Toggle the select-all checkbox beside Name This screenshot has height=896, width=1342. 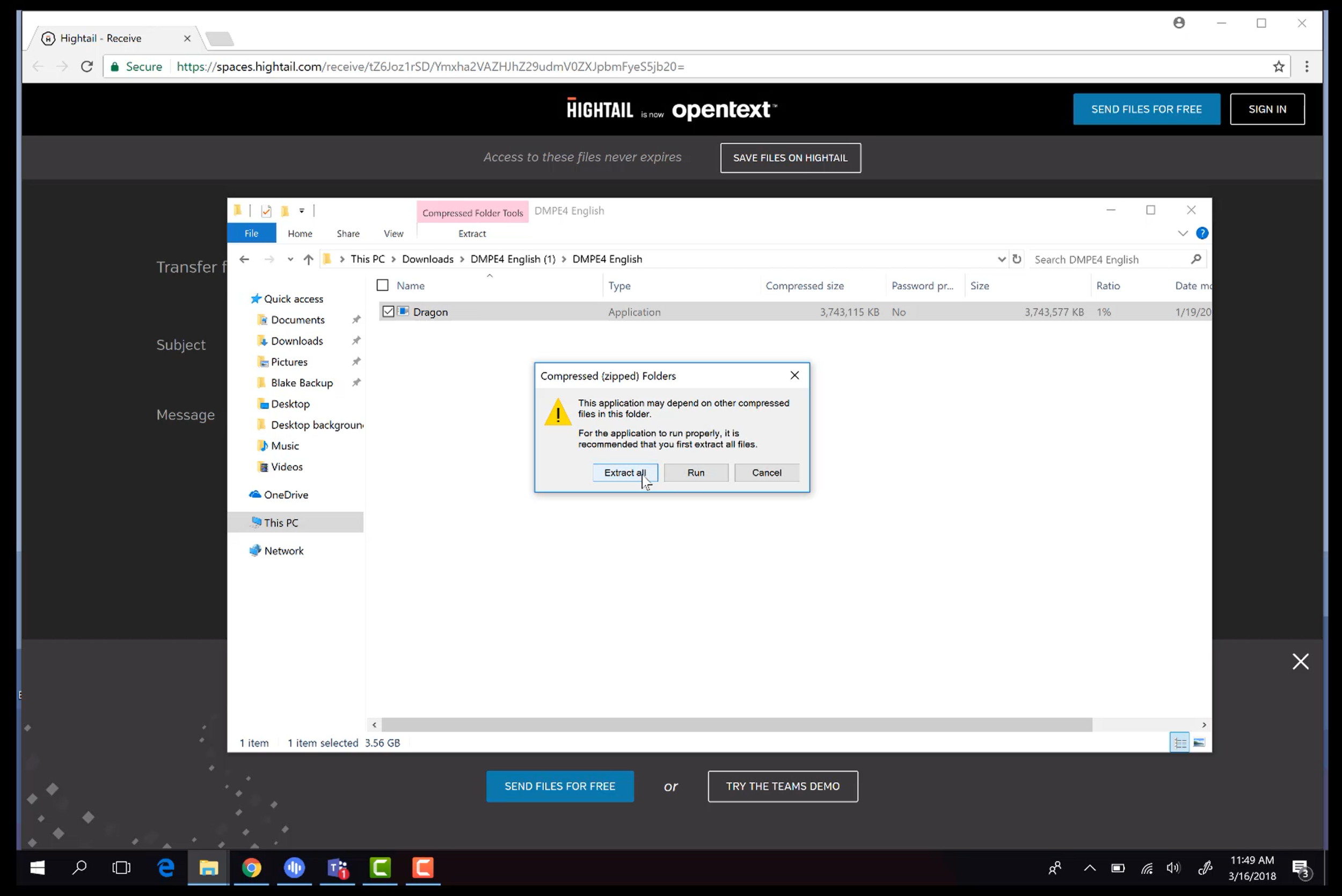coord(383,285)
